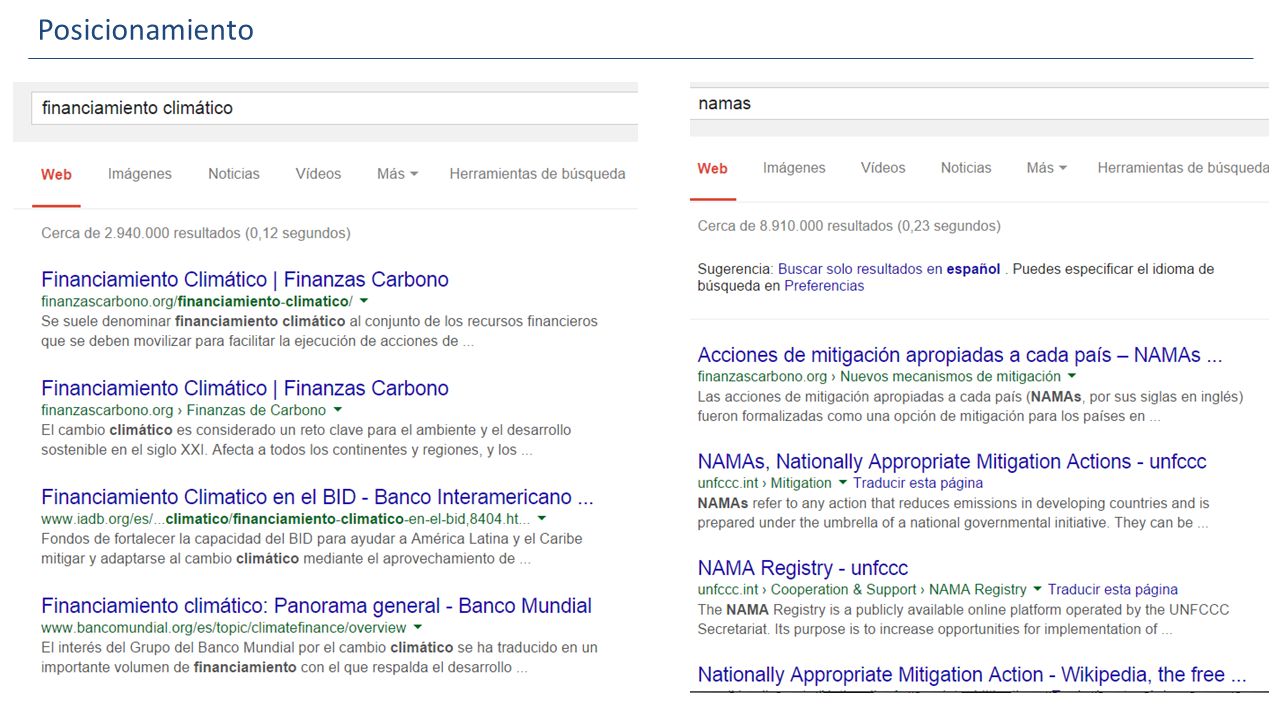This screenshot has width=1280, height=720.
Task: Click 'Traducir esta página' for the Mitigation result
Action: click(x=918, y=483)
